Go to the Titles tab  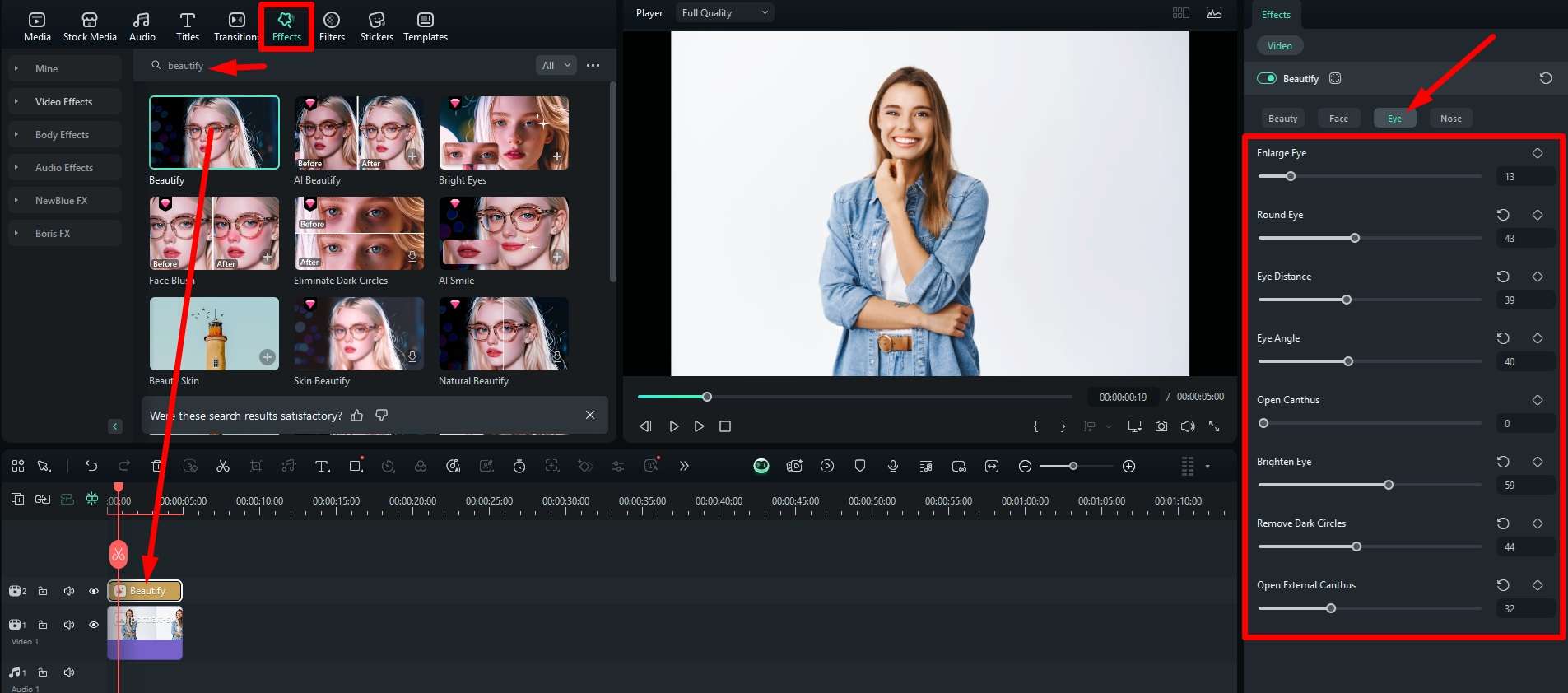188,26
